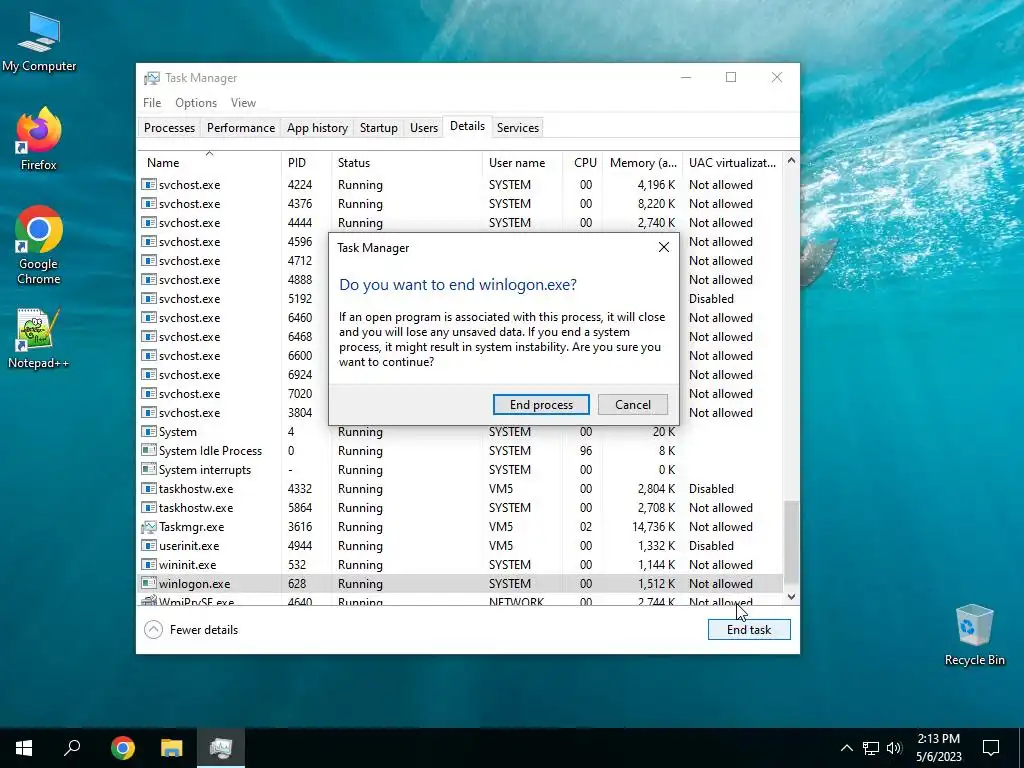Viewport: 1024px width, 768px height.
Task: Confirm with End process button
Action: click(x=541, y=405)
